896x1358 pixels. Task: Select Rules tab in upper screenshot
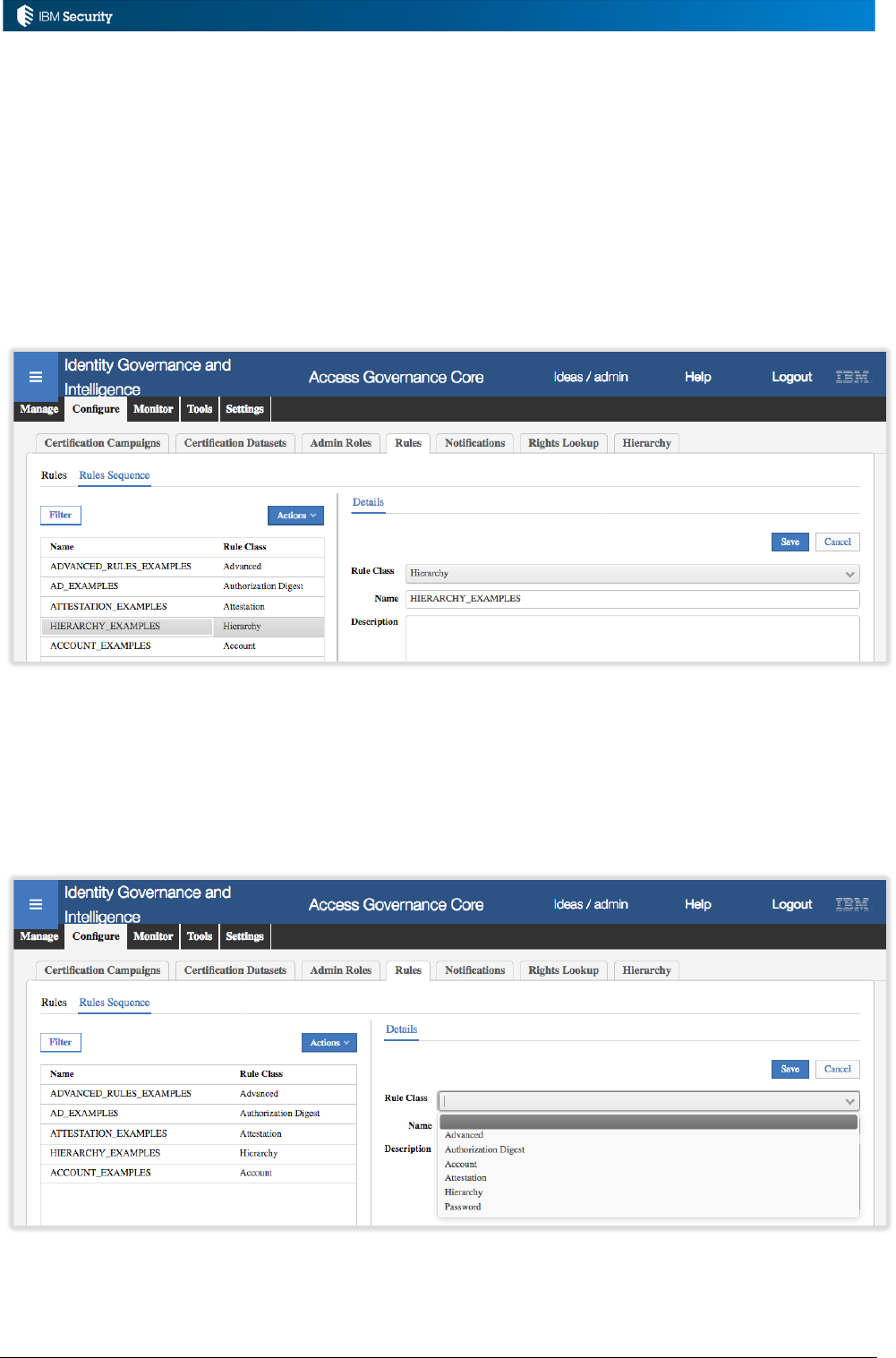pyautogui.click(x=408, y=443)
